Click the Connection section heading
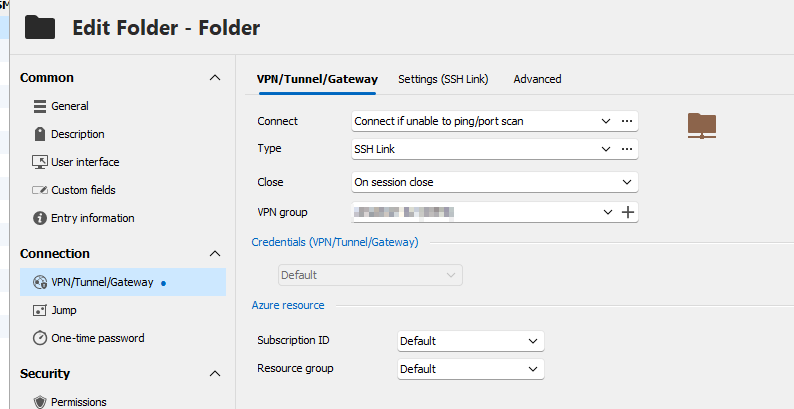 click(x=55, y=254)
